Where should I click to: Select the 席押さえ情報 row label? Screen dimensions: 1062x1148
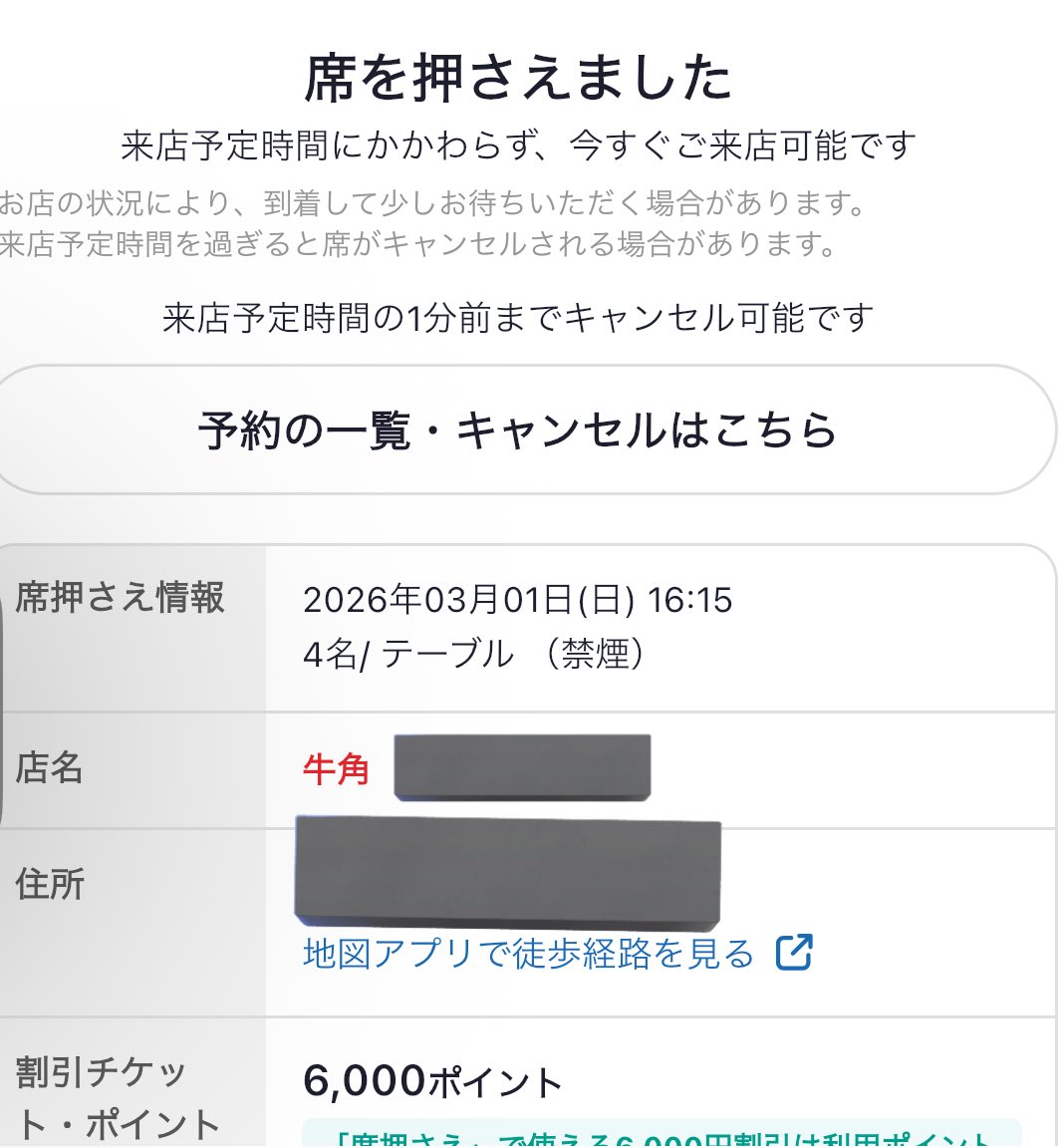coord(121,598)
